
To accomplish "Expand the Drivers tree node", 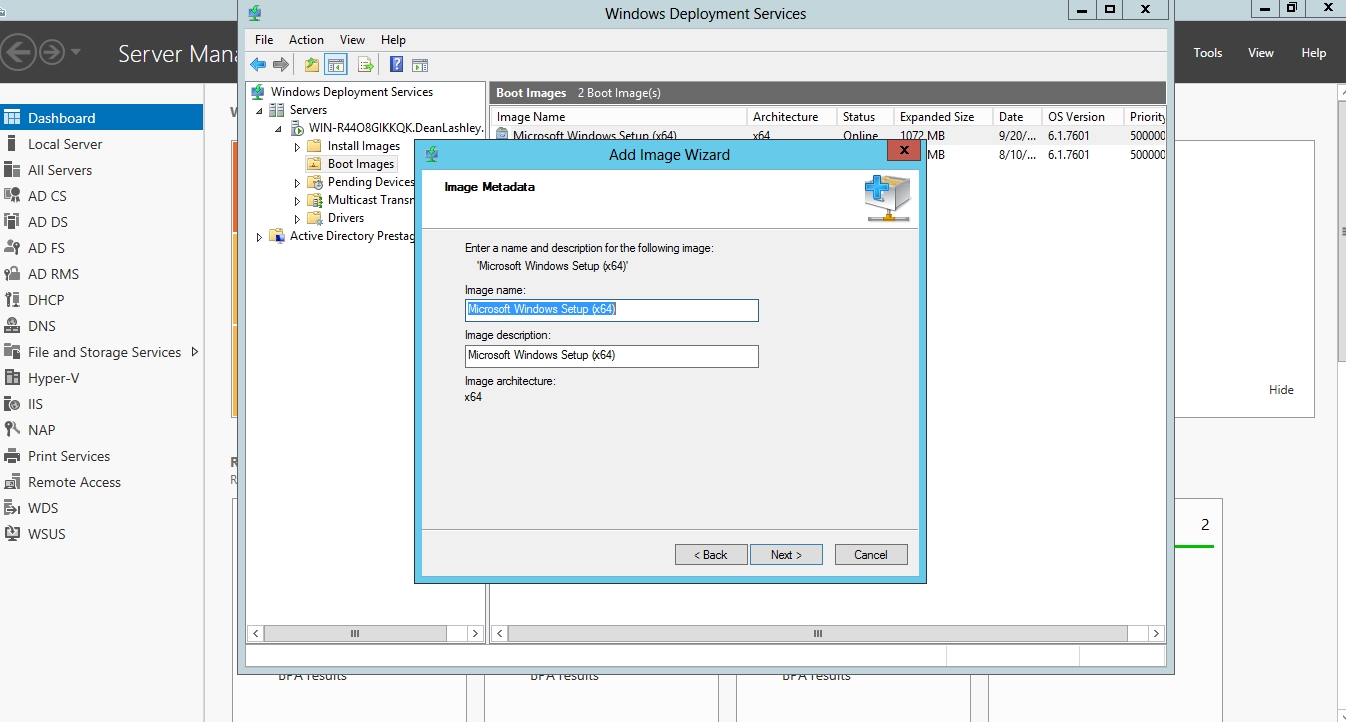I will (297, 218).
